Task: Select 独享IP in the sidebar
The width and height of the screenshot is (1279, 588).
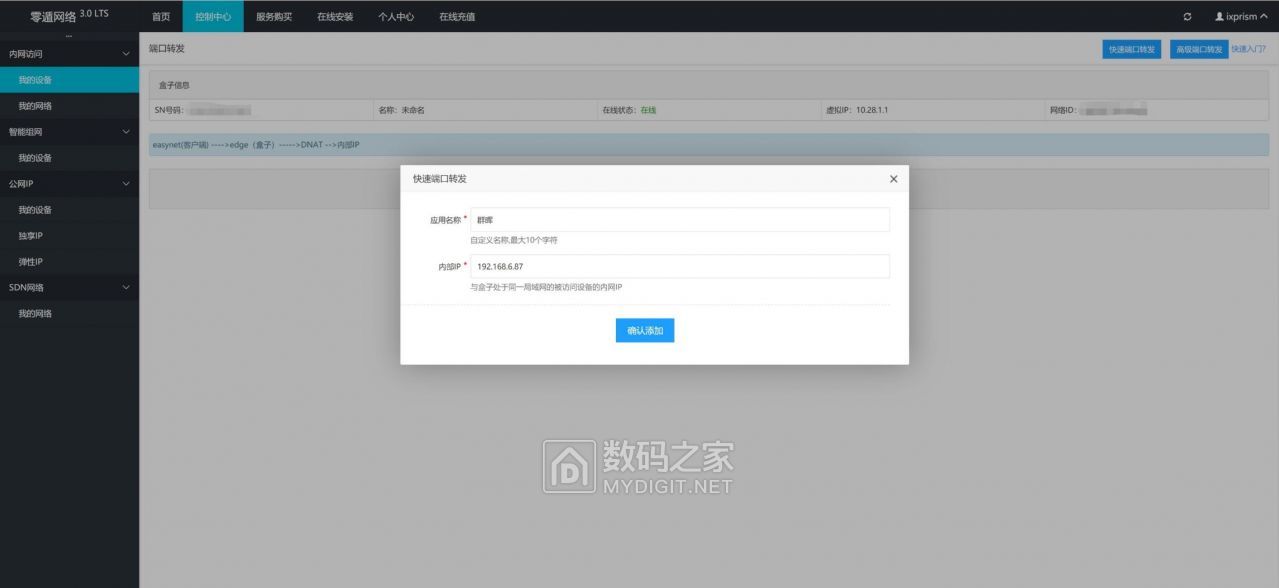Action: (x=31, y=236)
